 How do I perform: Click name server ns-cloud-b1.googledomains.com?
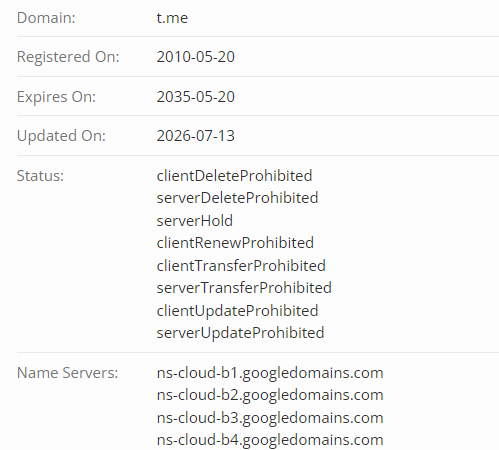270,373
